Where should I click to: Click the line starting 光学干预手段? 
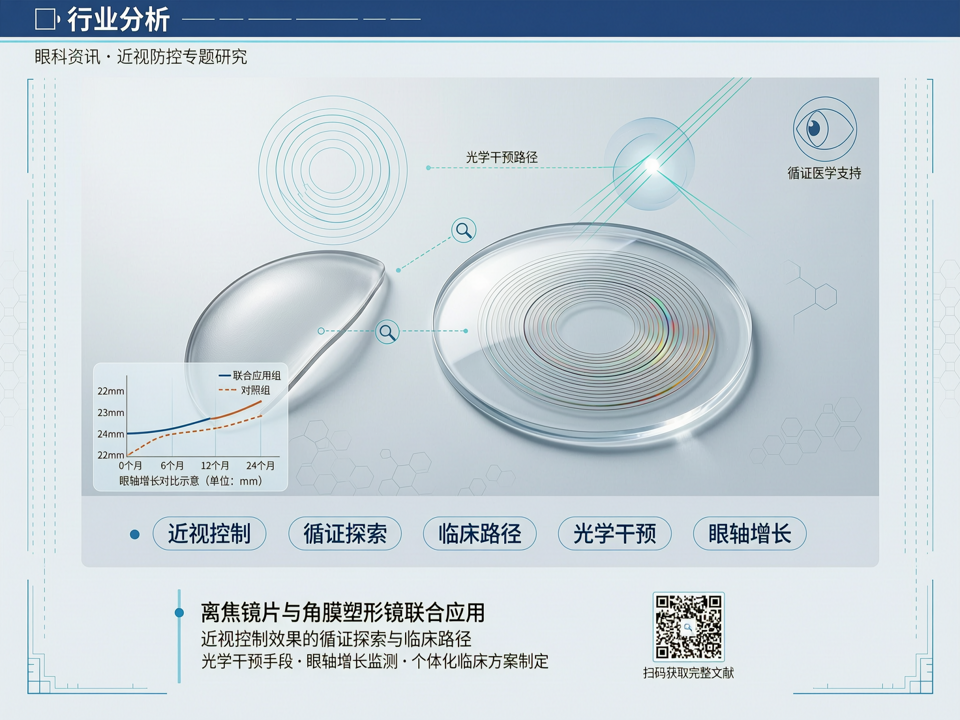pyautogui.click(x=375, y=662)
